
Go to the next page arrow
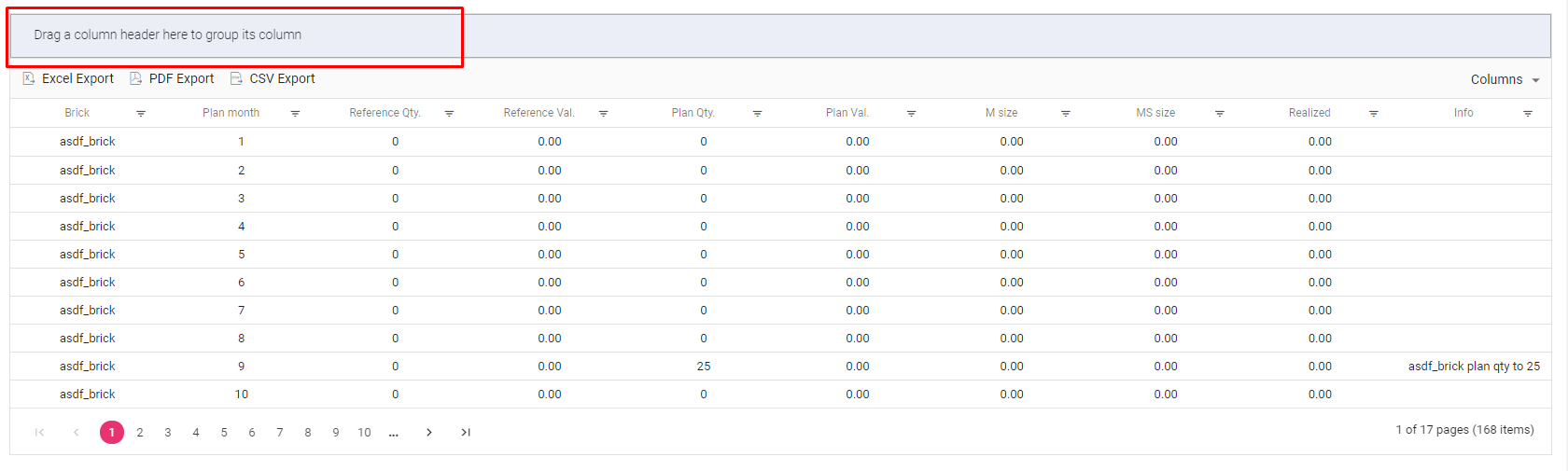point(428,433)
